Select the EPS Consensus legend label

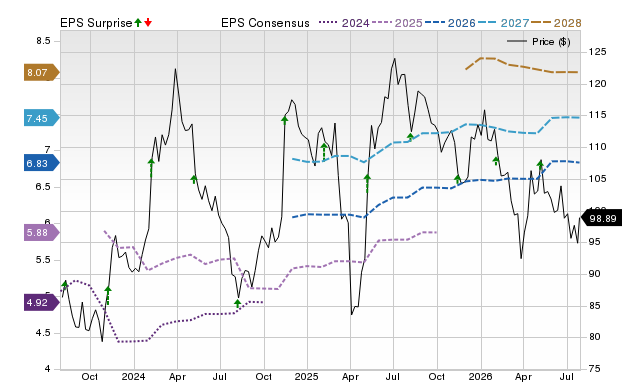tap(265, 23)
